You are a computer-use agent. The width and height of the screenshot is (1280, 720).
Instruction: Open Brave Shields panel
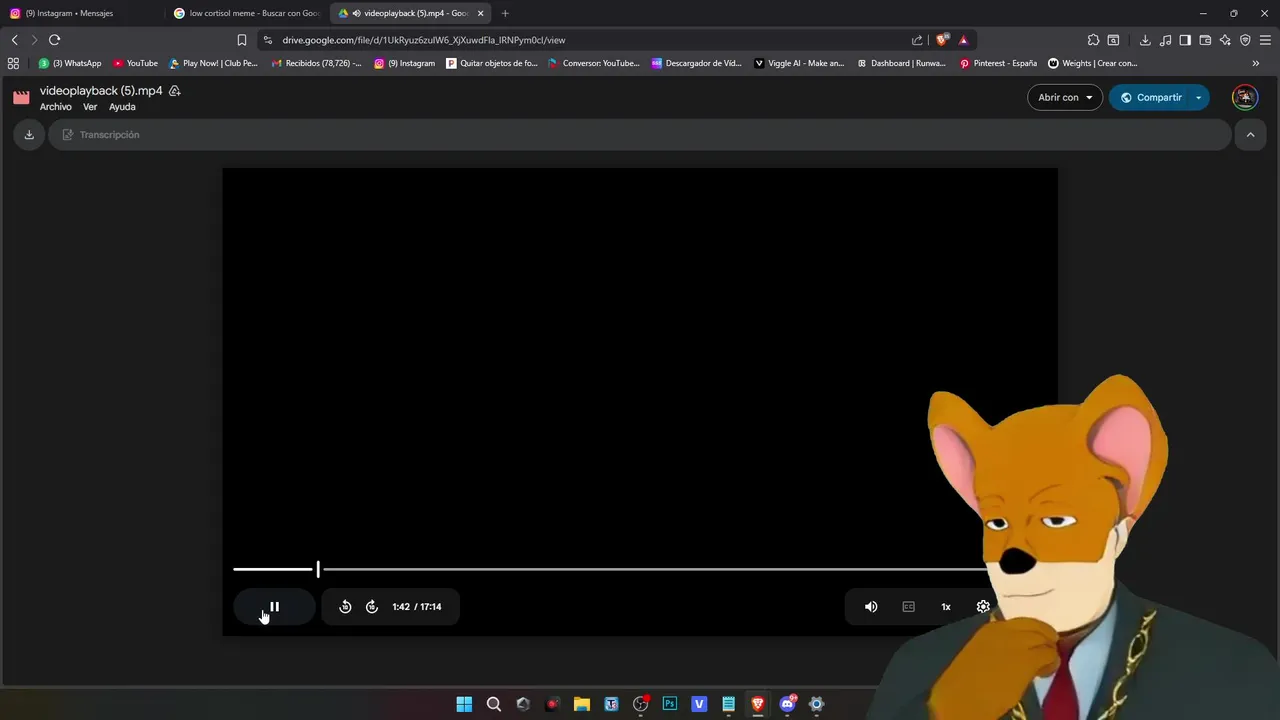pyautogui.click(x=942, y=40)
